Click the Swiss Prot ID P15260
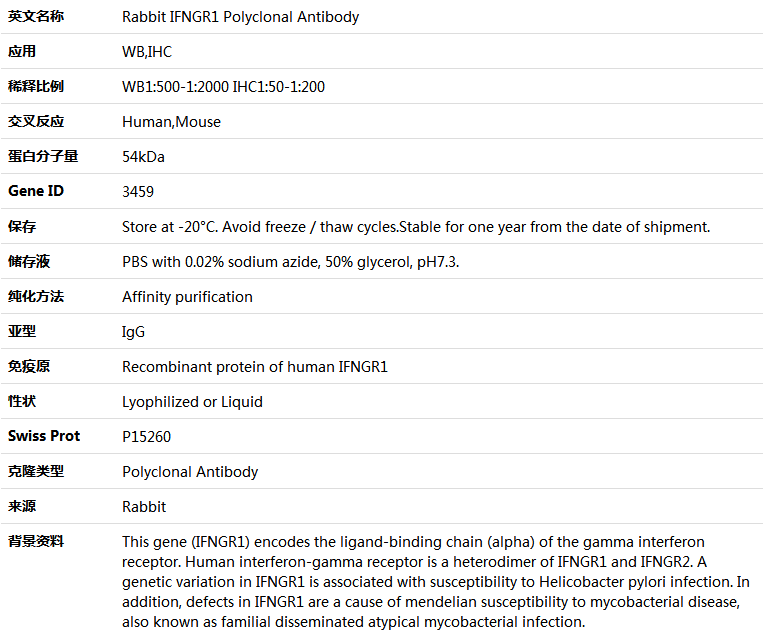The width and height of the screenshot is (764, 640). tap(146, 437)
